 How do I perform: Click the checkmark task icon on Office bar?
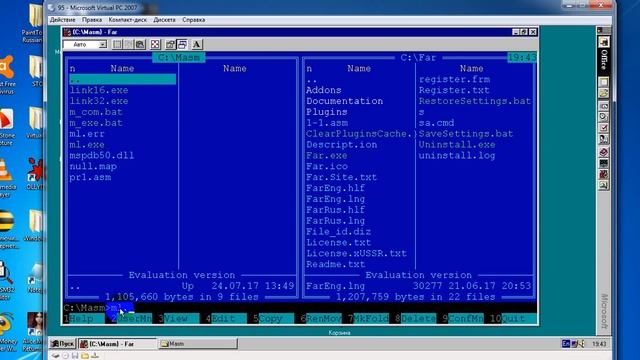point(604,128)
